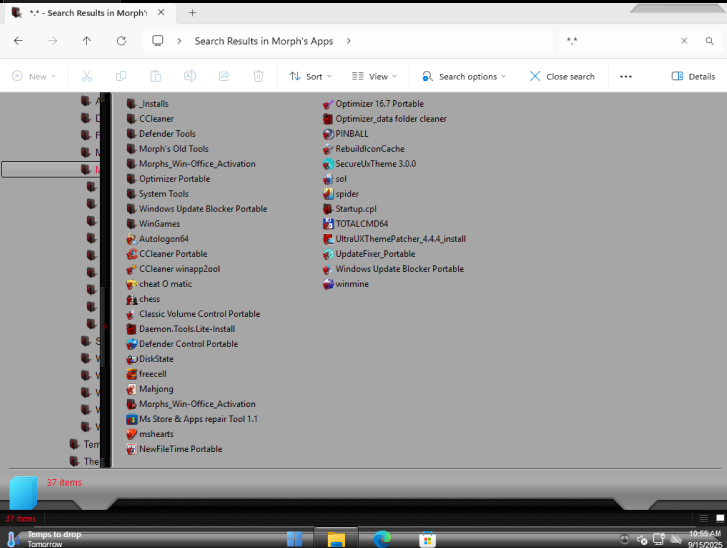This screenshot has height=548, width=727.
Task: Select the Mahjong game
Action: [150, 389]
